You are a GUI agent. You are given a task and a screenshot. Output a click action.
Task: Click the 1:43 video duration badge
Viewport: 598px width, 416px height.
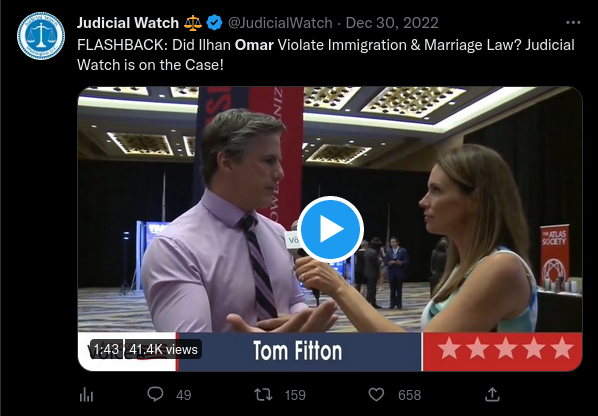pos(106,349)
